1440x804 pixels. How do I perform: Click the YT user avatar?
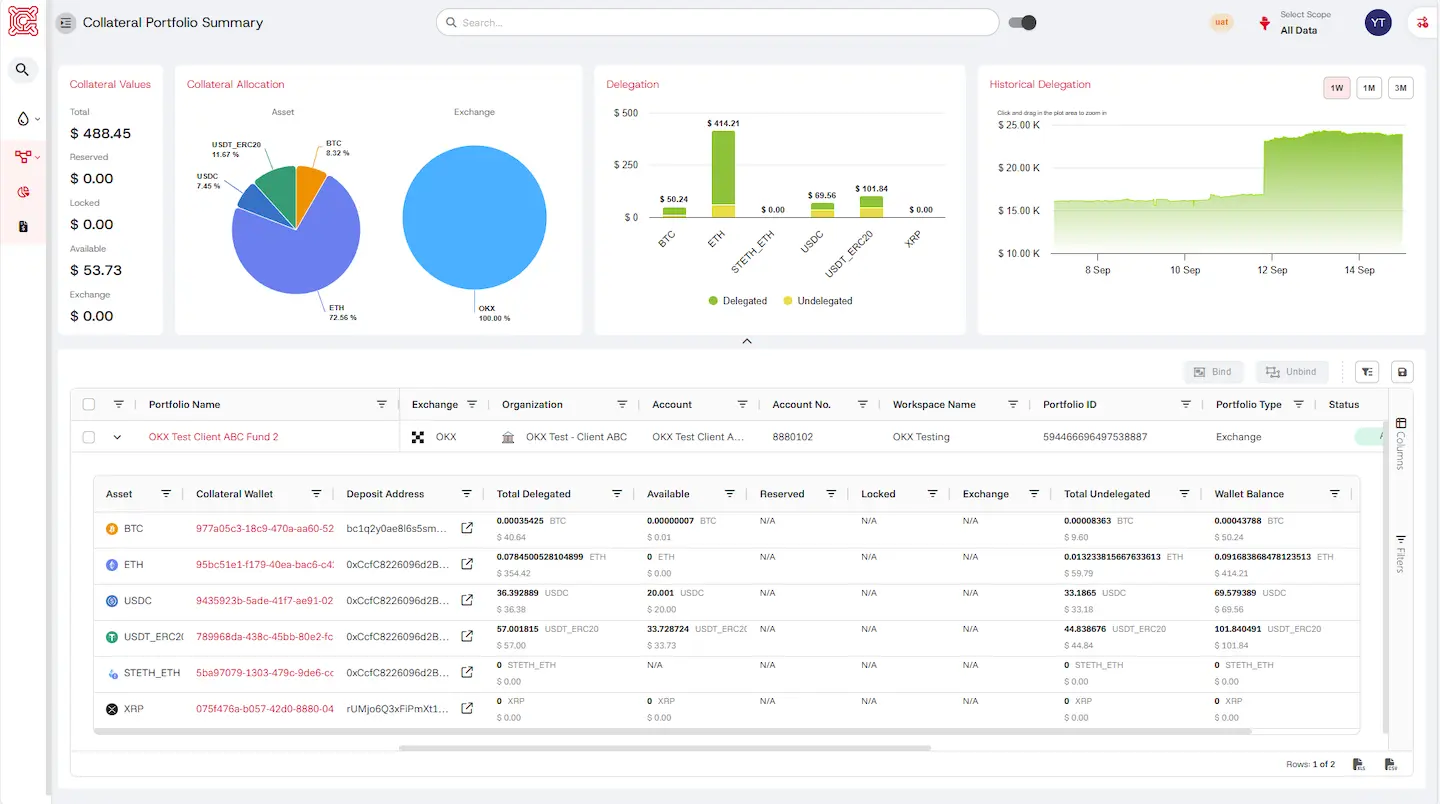[1378, 23]
